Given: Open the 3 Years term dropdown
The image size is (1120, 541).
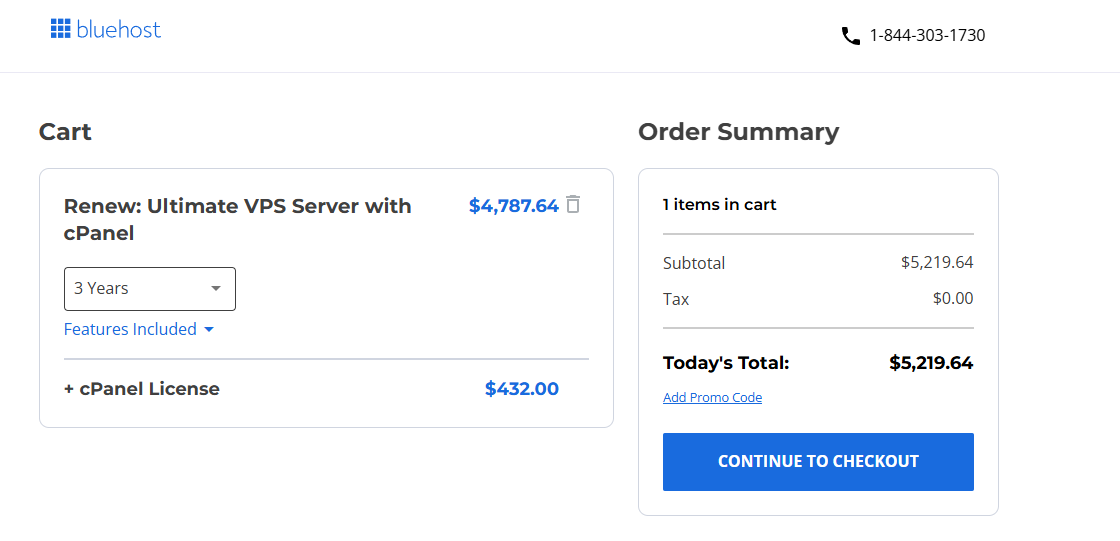Looking at the screenshot, I should 150,289.
